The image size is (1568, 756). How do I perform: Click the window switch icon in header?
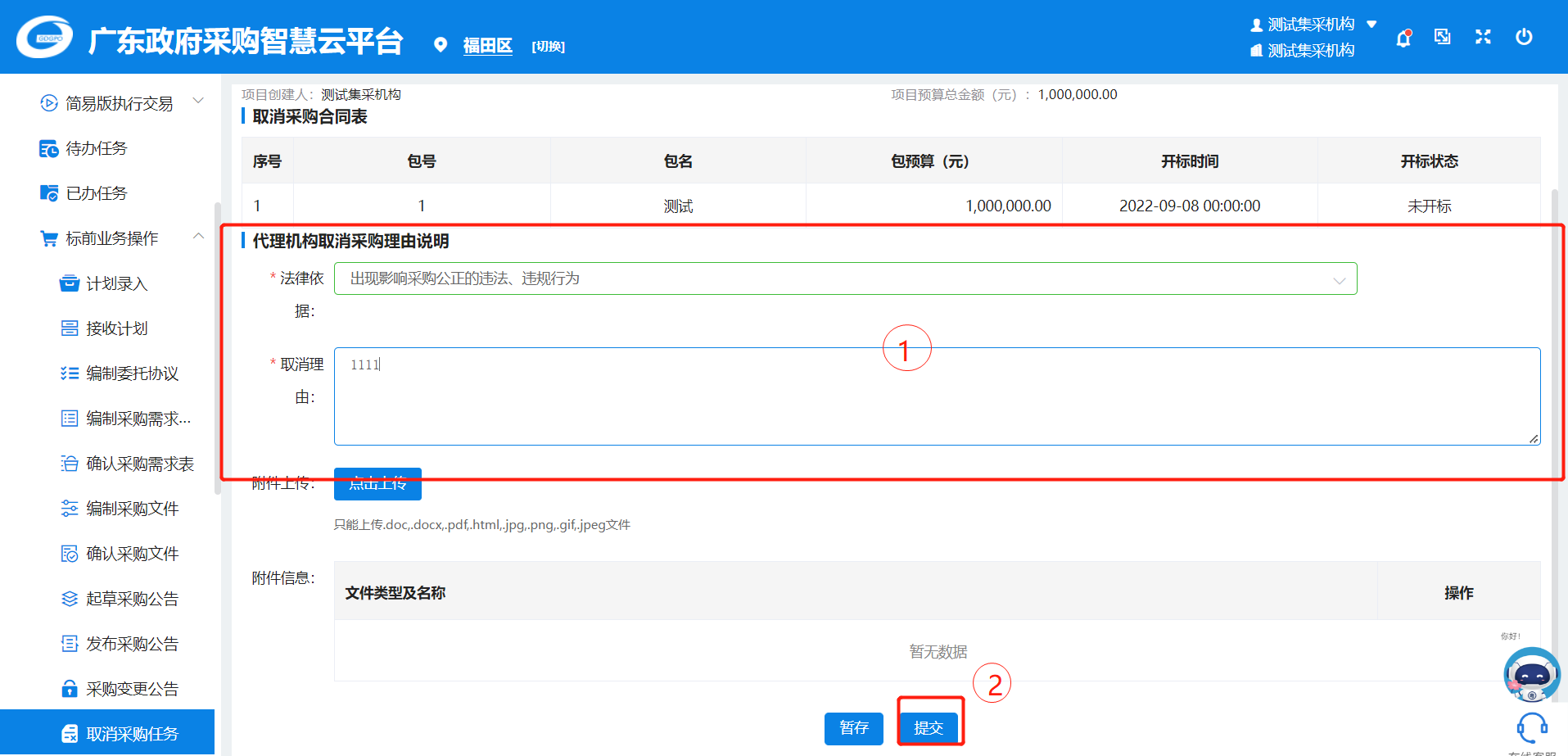click(x=1443, y=37)
